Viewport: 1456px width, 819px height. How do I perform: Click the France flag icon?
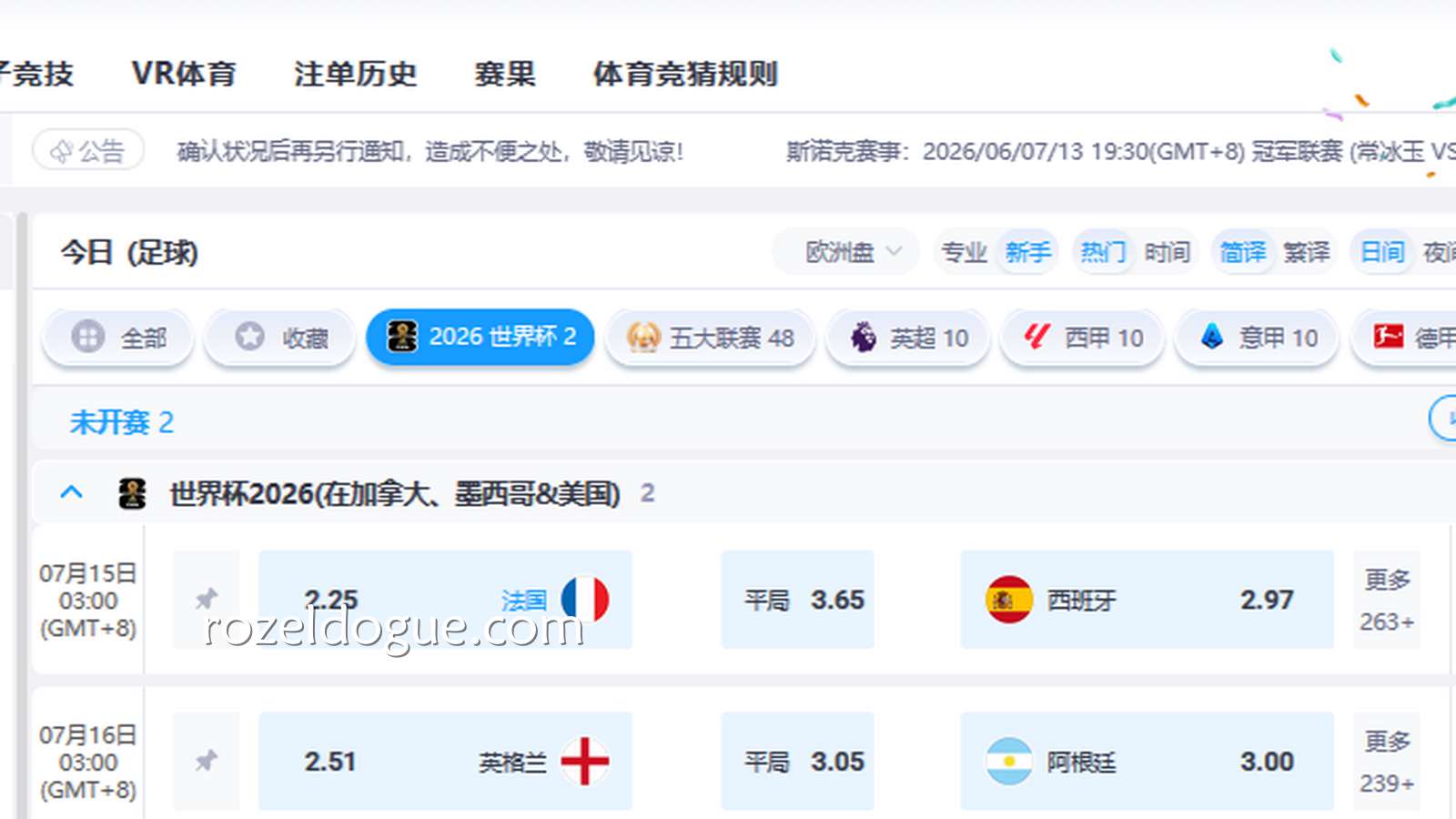(x=585, y=600)
